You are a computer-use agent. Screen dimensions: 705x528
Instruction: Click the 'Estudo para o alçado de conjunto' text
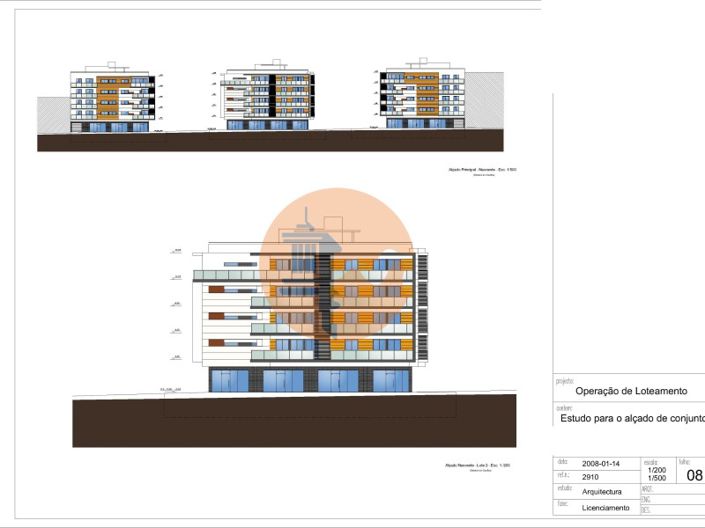coord(632,418)
